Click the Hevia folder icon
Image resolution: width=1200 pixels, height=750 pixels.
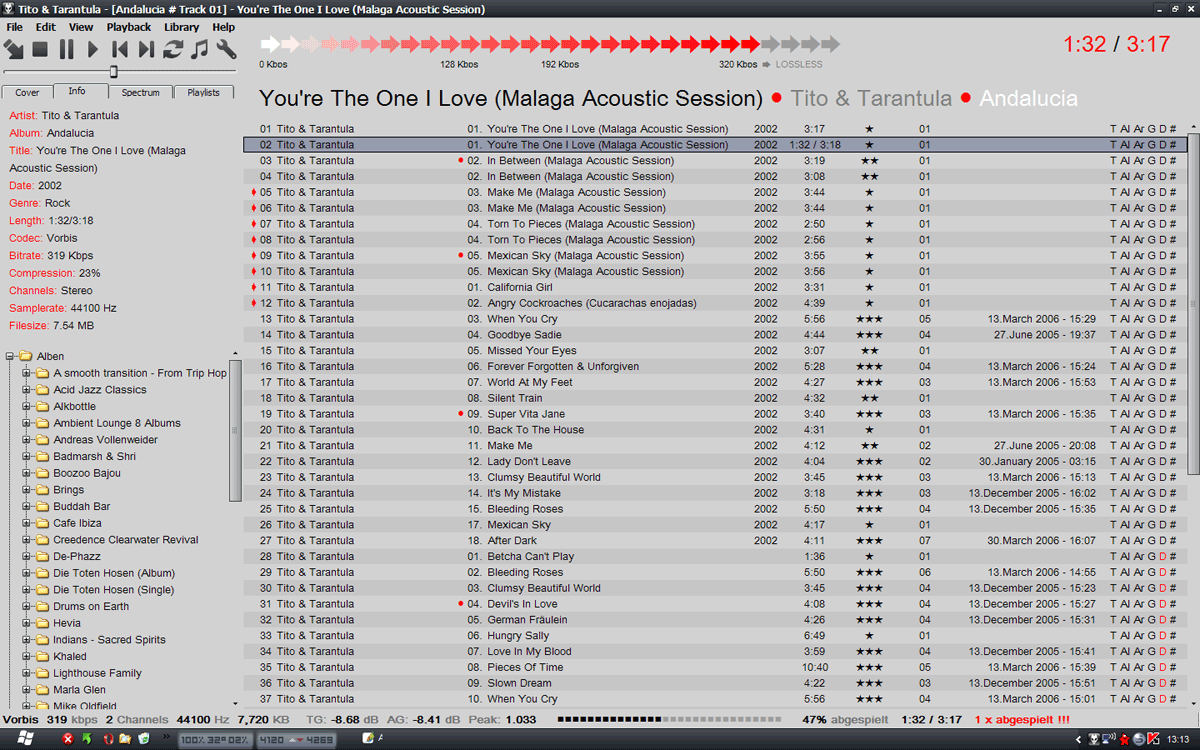click(x=42, y=623)
